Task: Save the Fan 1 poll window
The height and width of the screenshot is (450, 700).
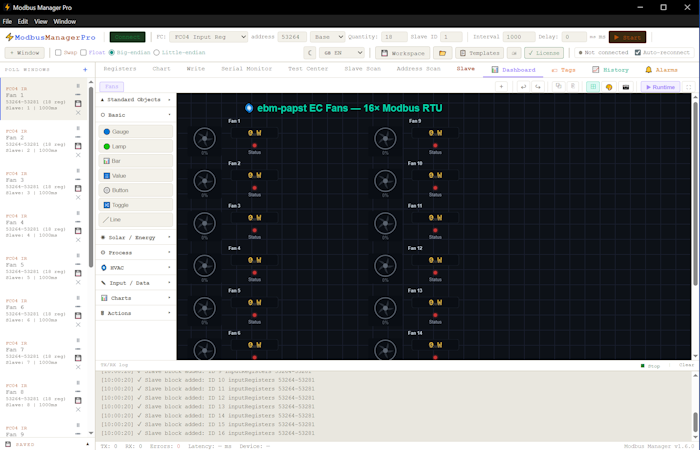Action: tap(78, 104)
